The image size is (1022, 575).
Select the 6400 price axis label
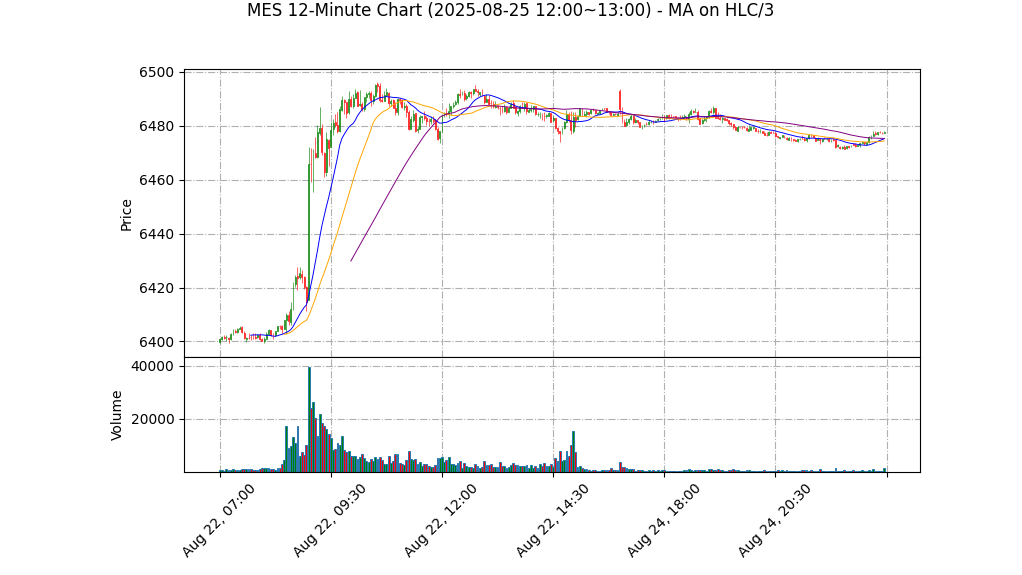(x=156, y=342)
